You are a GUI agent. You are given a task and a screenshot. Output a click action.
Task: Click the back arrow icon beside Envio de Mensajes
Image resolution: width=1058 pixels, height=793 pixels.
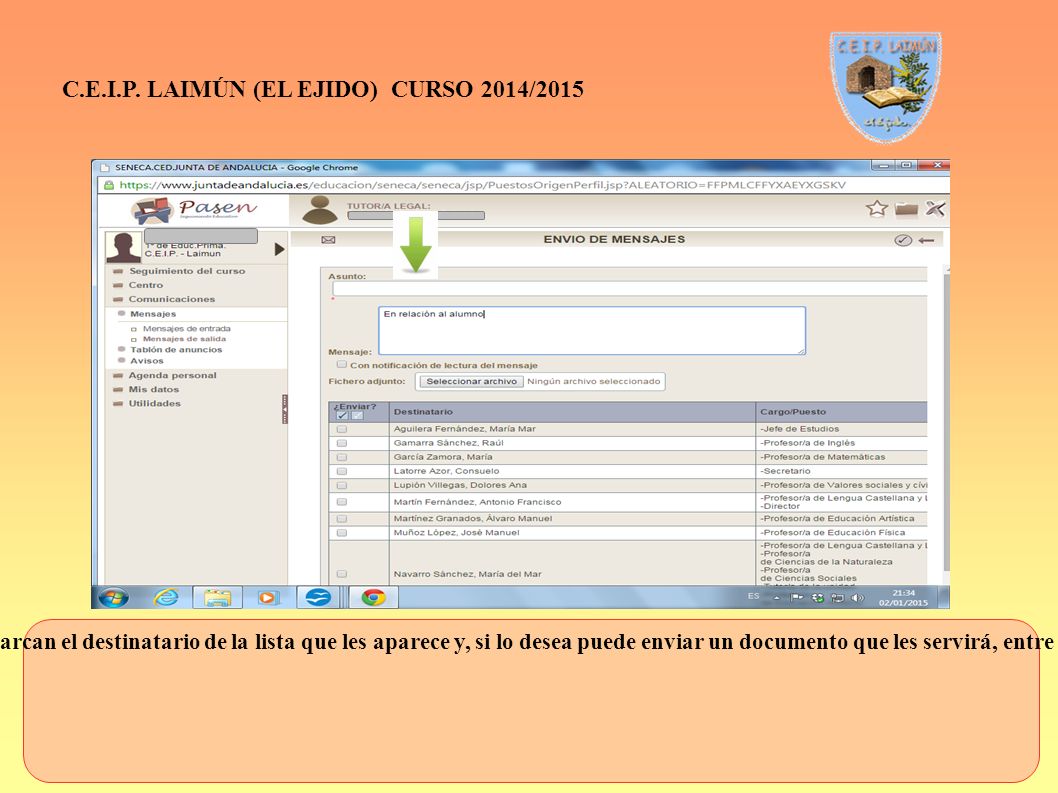pos(926,240)
